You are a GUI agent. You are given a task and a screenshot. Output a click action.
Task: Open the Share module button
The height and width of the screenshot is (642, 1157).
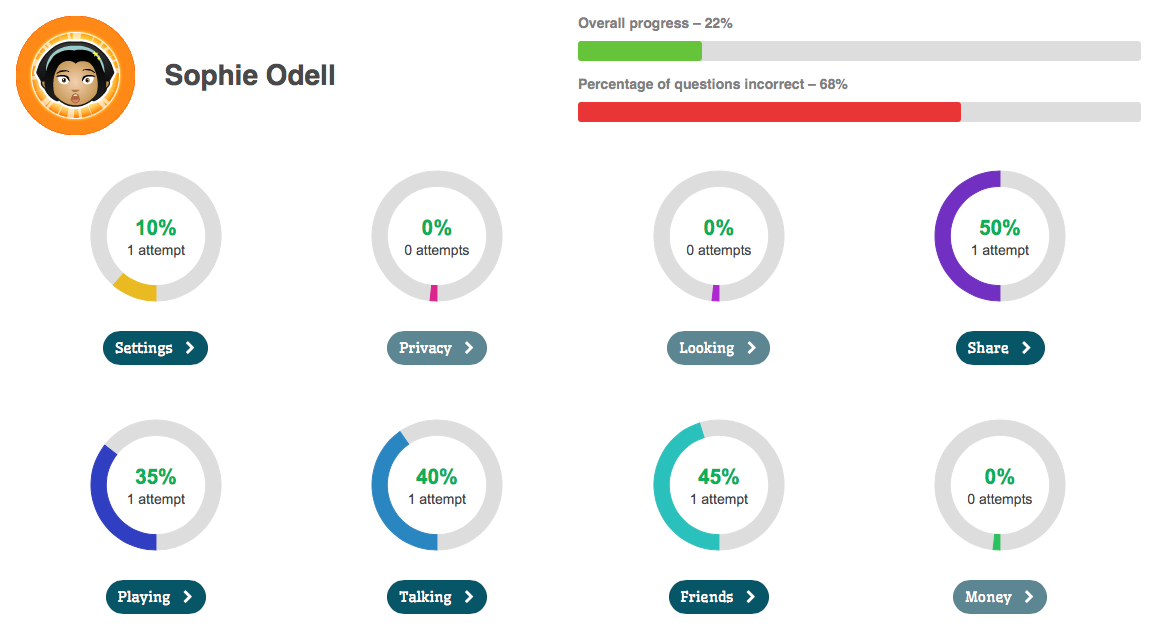point(1000,348)
